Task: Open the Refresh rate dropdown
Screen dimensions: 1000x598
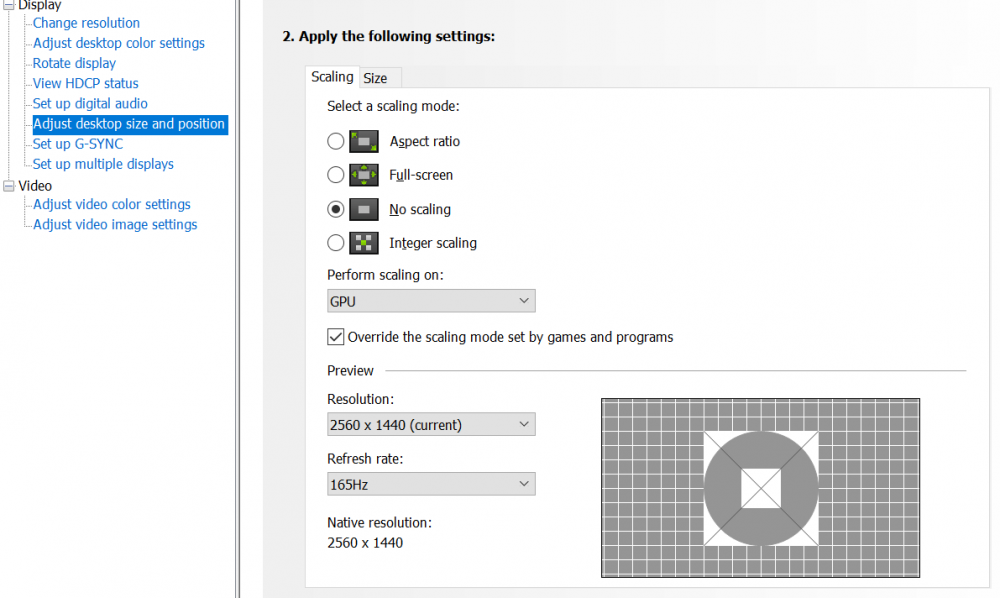Action: click(x=431, y=485)
